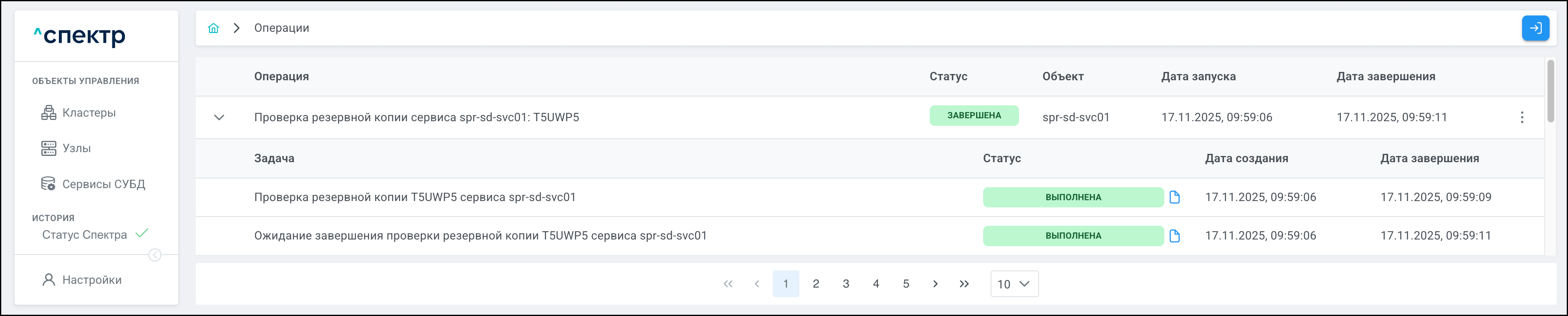Click the vertical scrollbar of the operations table
The image size is (1568, 316).
pos(1550,92)
